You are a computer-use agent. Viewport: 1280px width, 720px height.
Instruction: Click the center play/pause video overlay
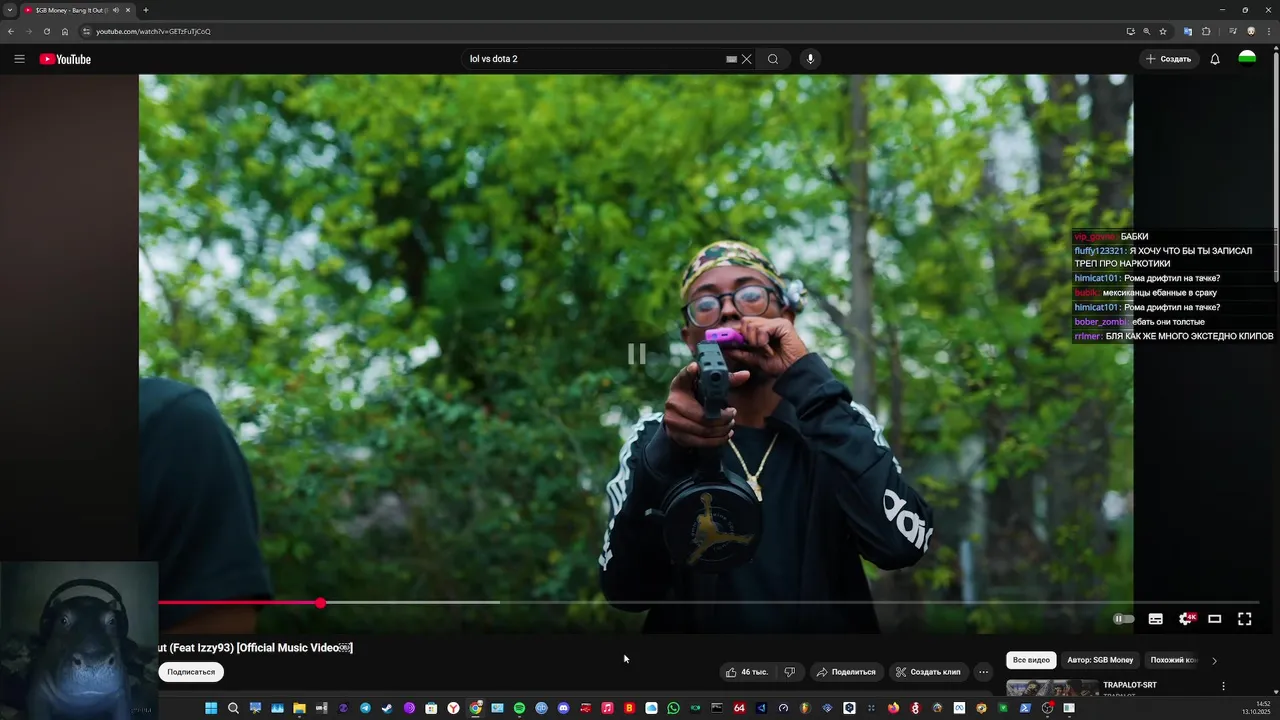point(636,353)
